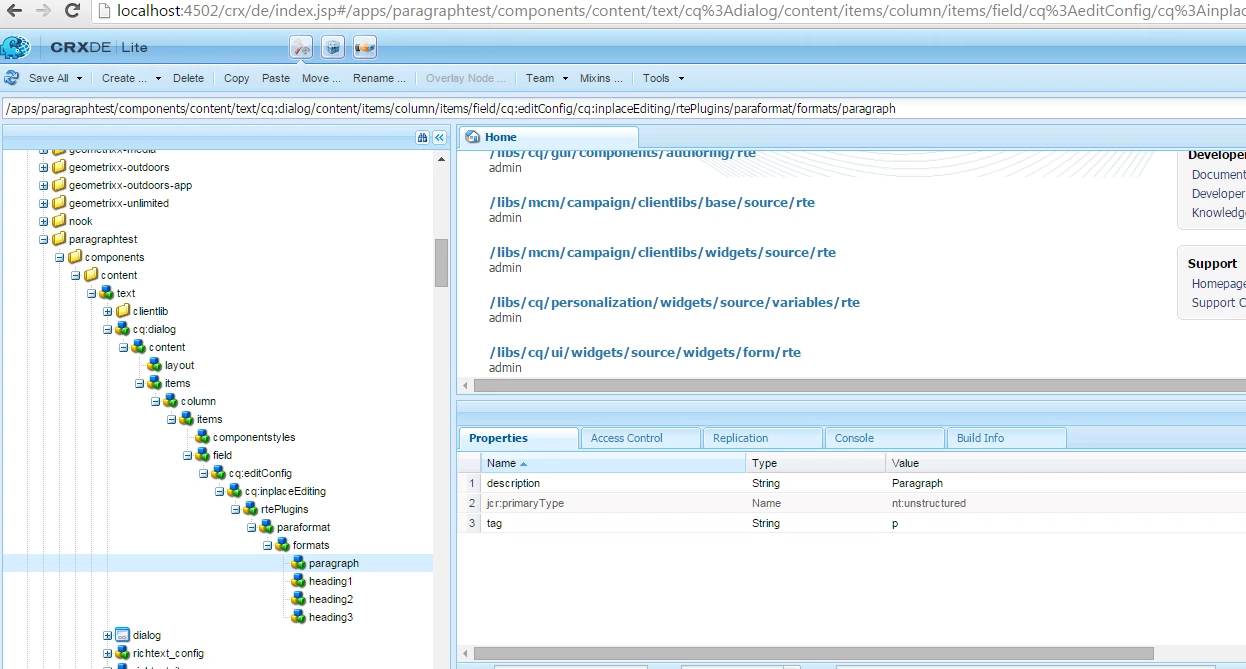Click the CRXDE Lite elephant logo
1246x669 pixels.
(16, 47)
